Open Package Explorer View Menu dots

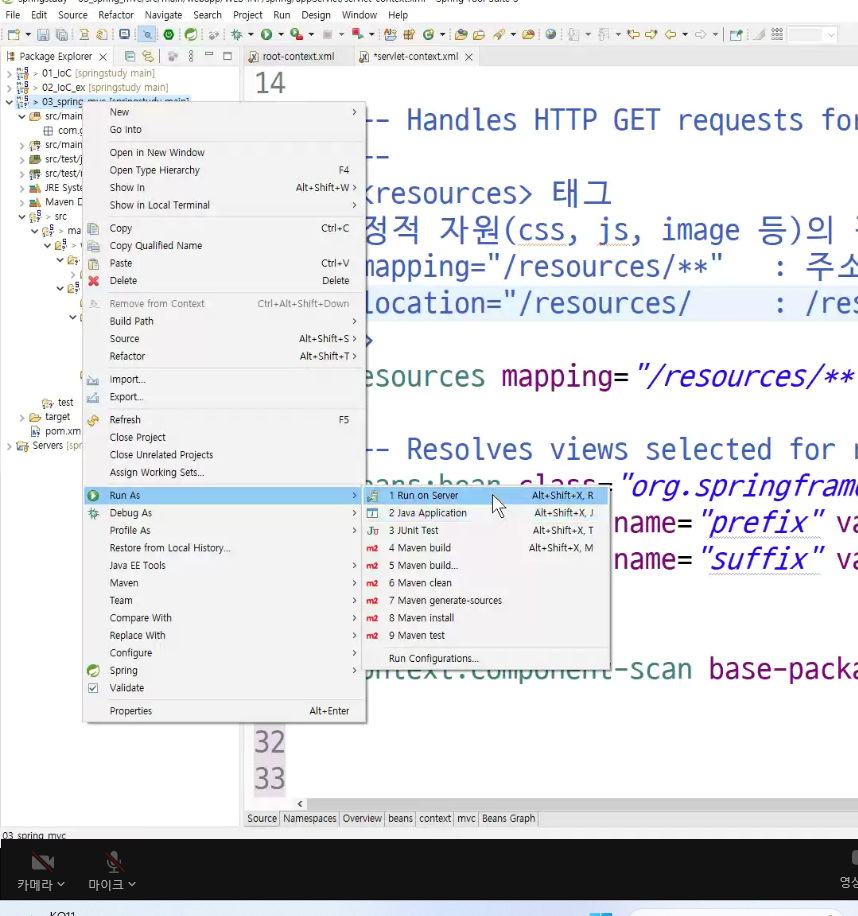[190, 56]
